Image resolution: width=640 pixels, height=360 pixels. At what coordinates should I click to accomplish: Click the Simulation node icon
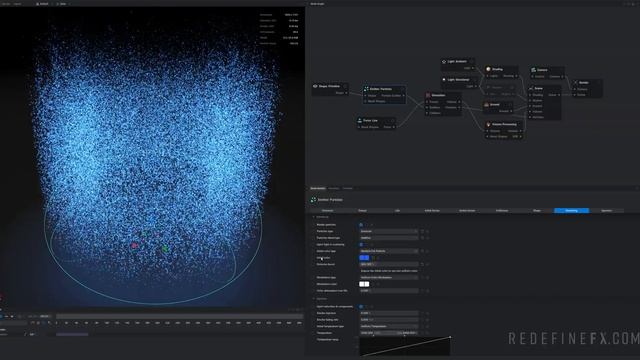tap(428, 95)
